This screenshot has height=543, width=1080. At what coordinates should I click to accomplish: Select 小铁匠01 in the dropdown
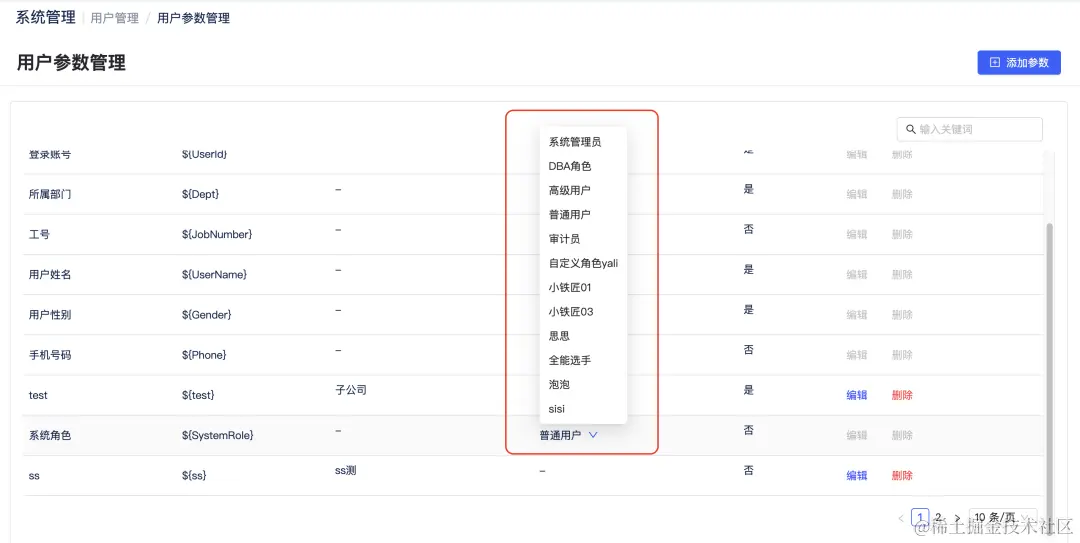[570, 287]
